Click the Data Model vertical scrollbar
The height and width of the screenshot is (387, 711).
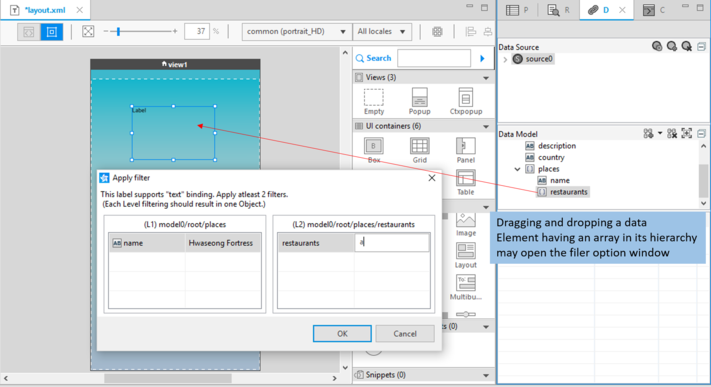703,180
